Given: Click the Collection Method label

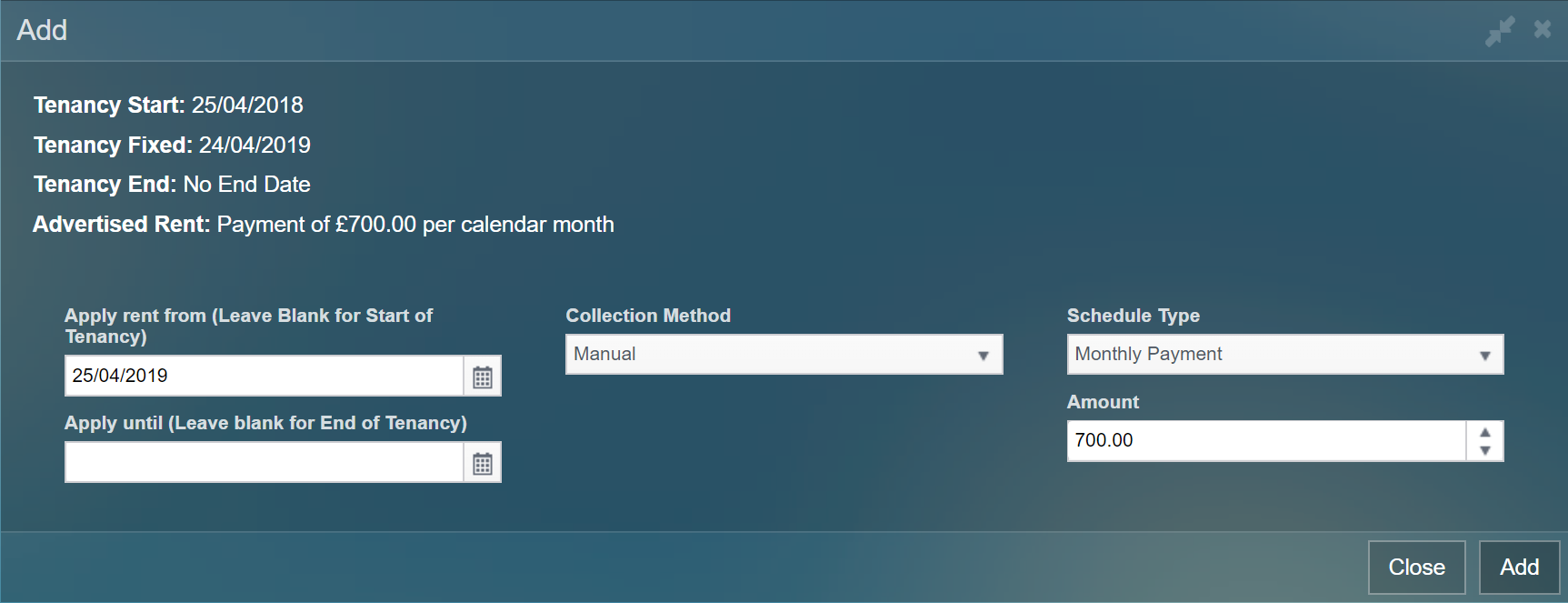Looking at the screenshot, I should click(x=648, y=316).
